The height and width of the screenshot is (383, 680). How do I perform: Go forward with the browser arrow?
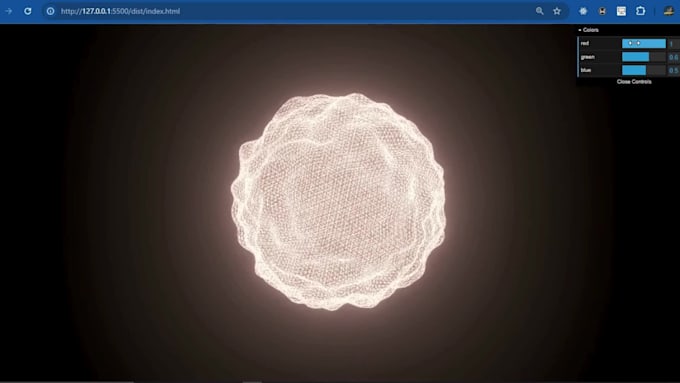(x=9, y=11)
